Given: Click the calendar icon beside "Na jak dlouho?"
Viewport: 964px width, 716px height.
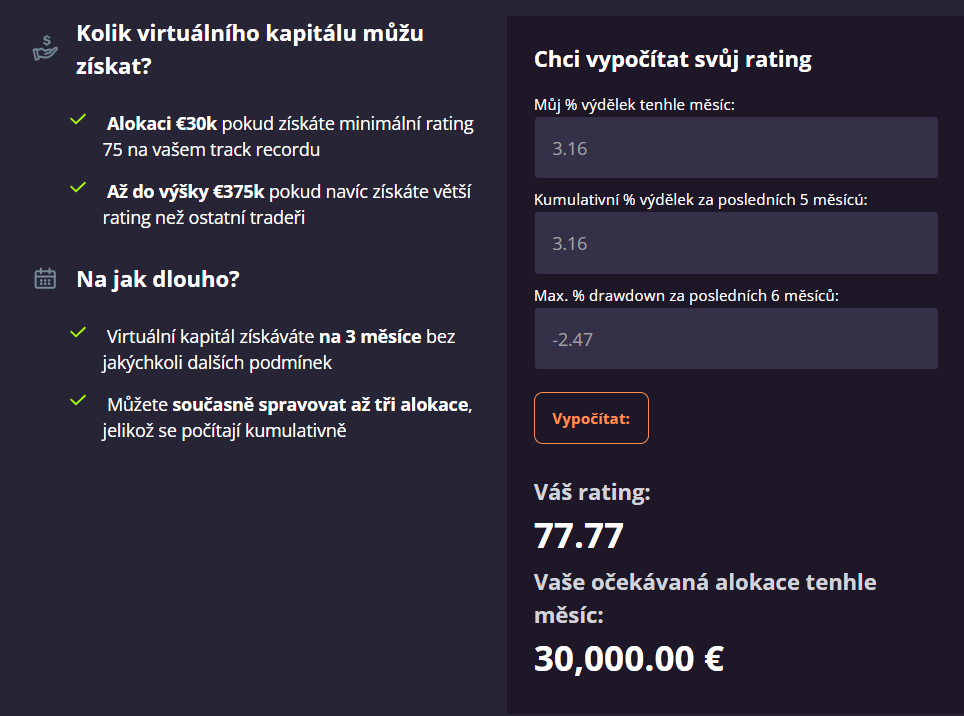Looking at the screenshot, I should click(45, 278).
